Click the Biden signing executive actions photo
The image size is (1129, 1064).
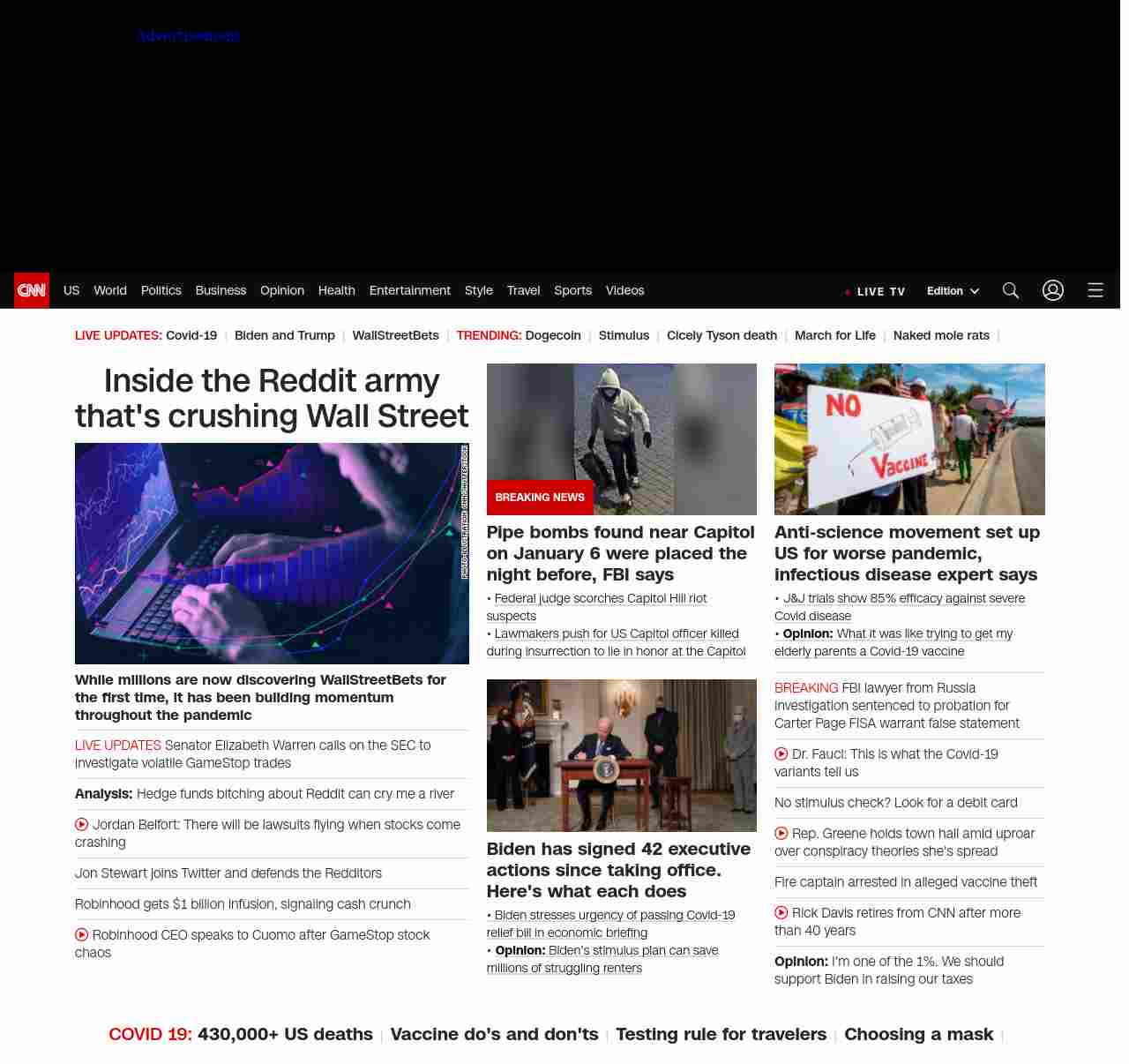click(621, 755)
